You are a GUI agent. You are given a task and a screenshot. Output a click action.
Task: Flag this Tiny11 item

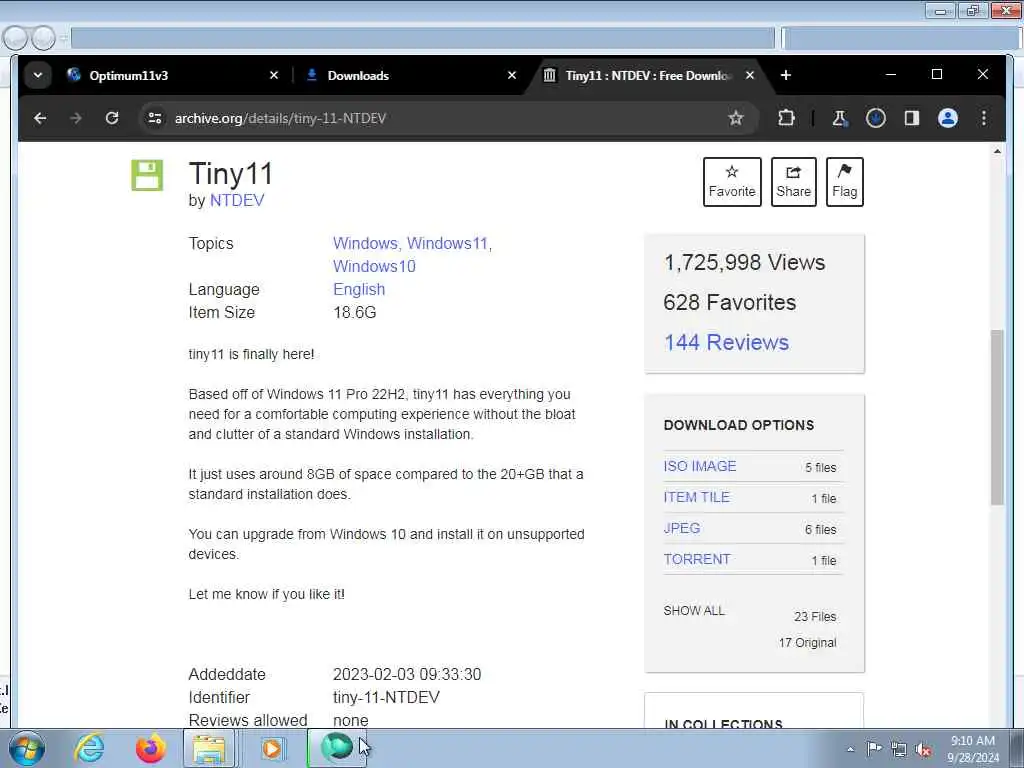click(x=844, y=182)
